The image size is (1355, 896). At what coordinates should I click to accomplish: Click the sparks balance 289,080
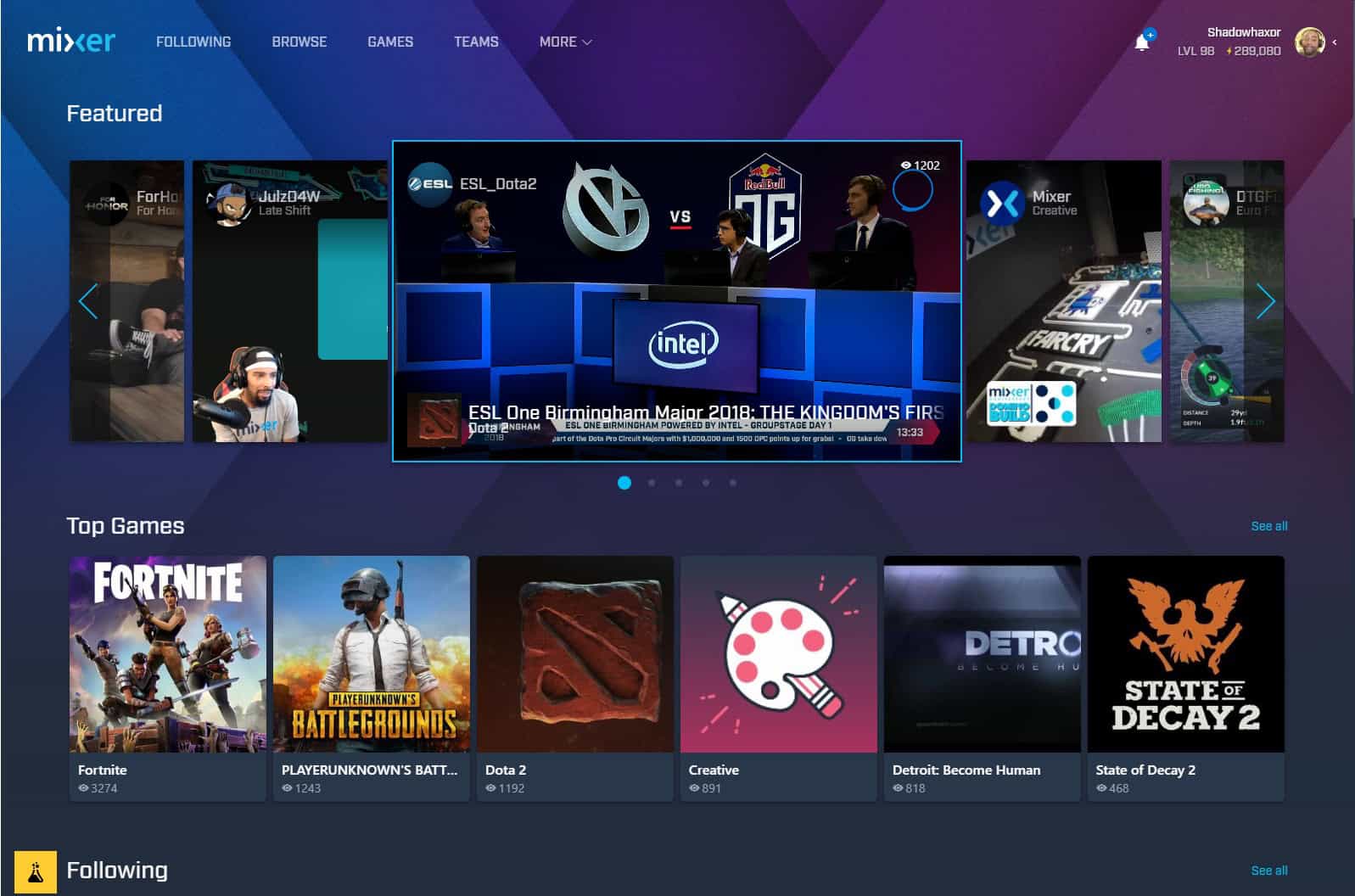coord(1253,51)
